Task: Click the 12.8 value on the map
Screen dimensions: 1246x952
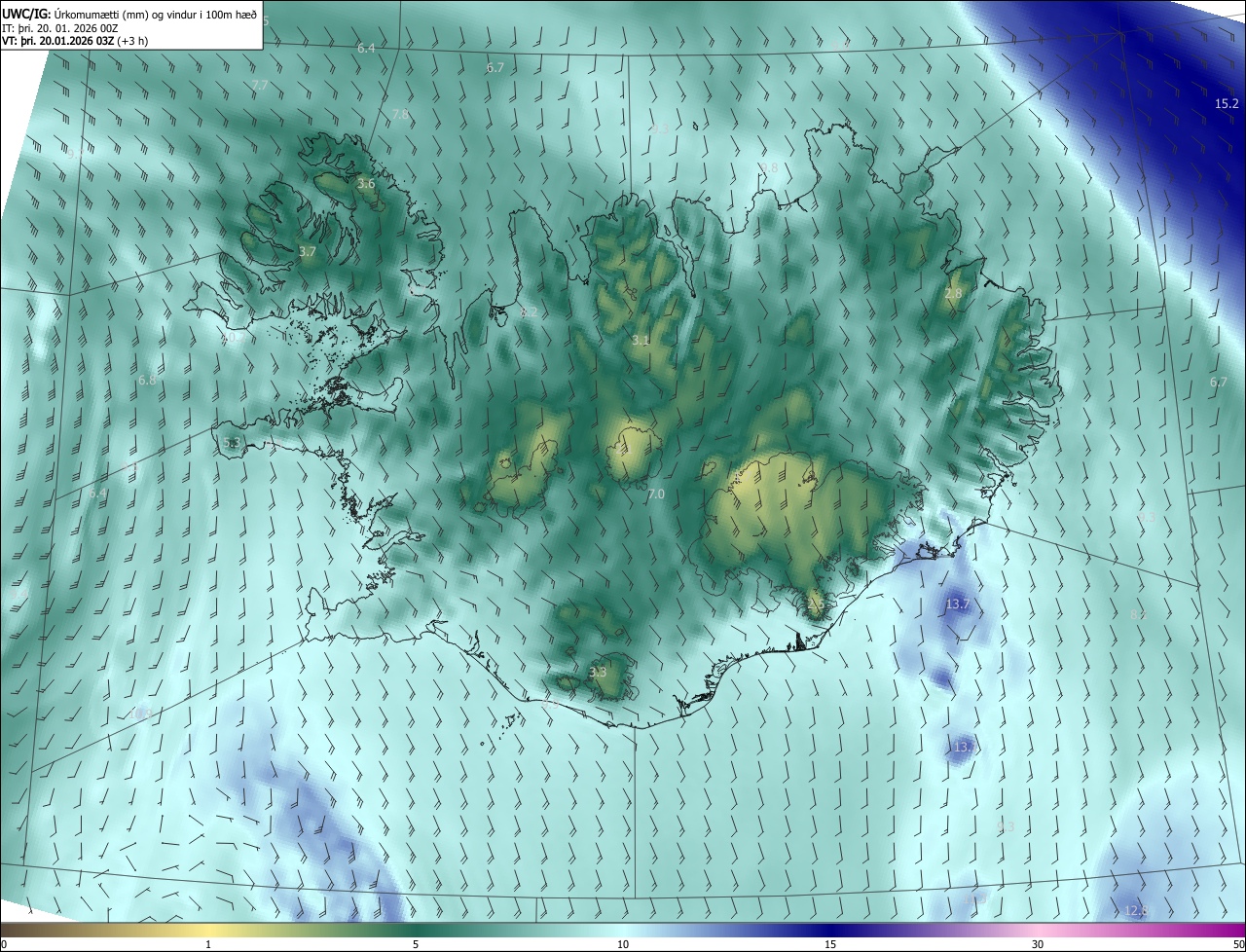Action: [x=1136, y=911]
